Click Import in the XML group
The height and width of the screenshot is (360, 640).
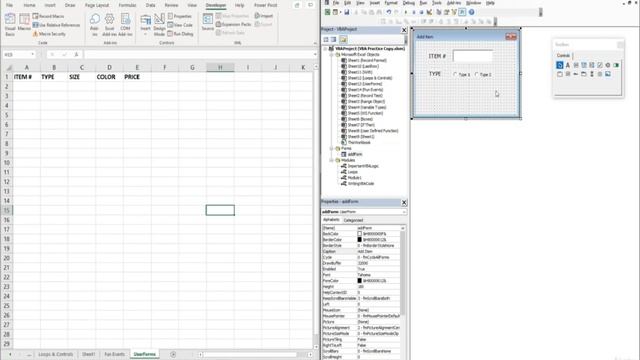264,16
